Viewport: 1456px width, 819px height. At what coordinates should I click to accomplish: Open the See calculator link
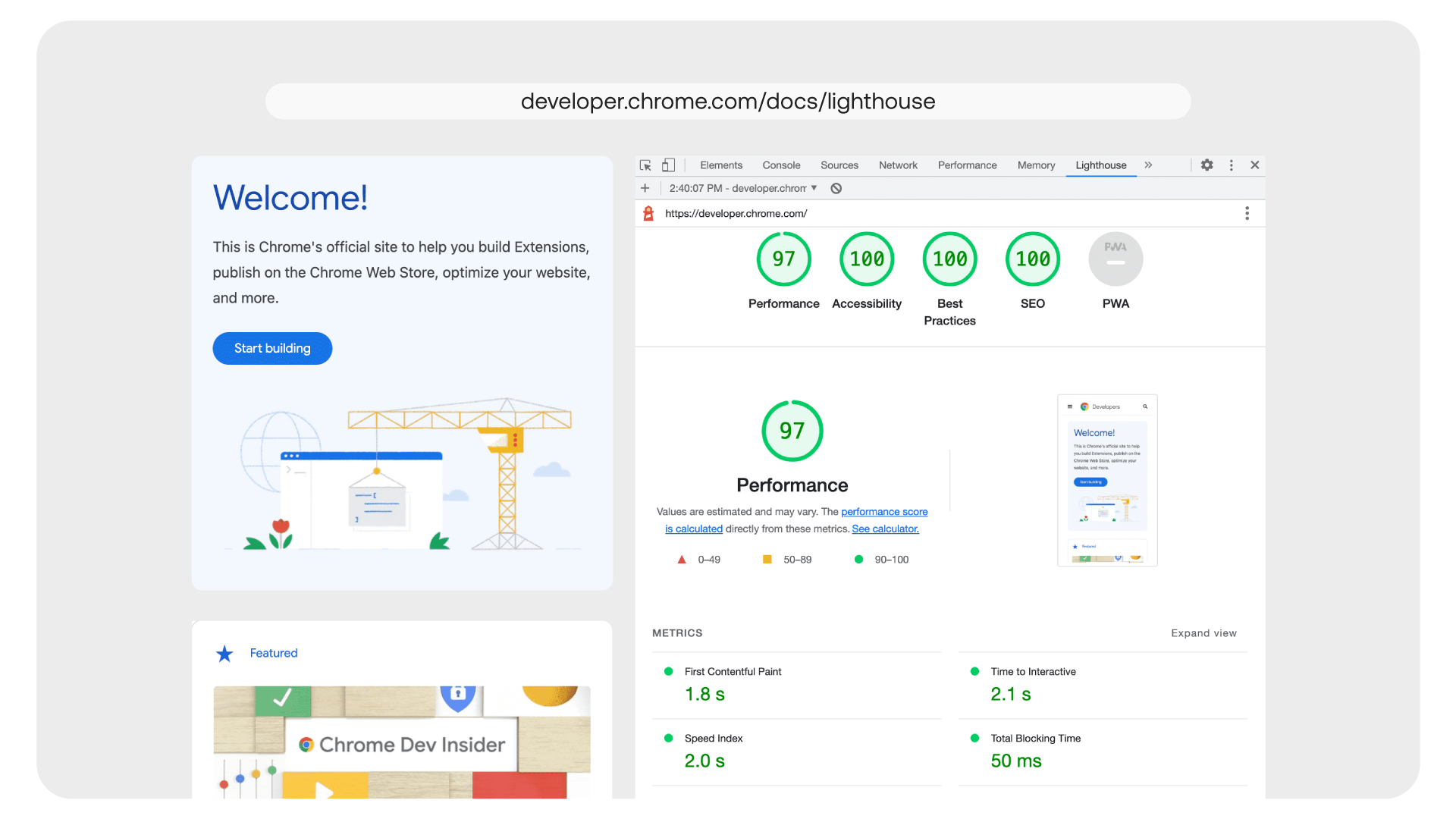pyautogui.click(x=885, y=529)
